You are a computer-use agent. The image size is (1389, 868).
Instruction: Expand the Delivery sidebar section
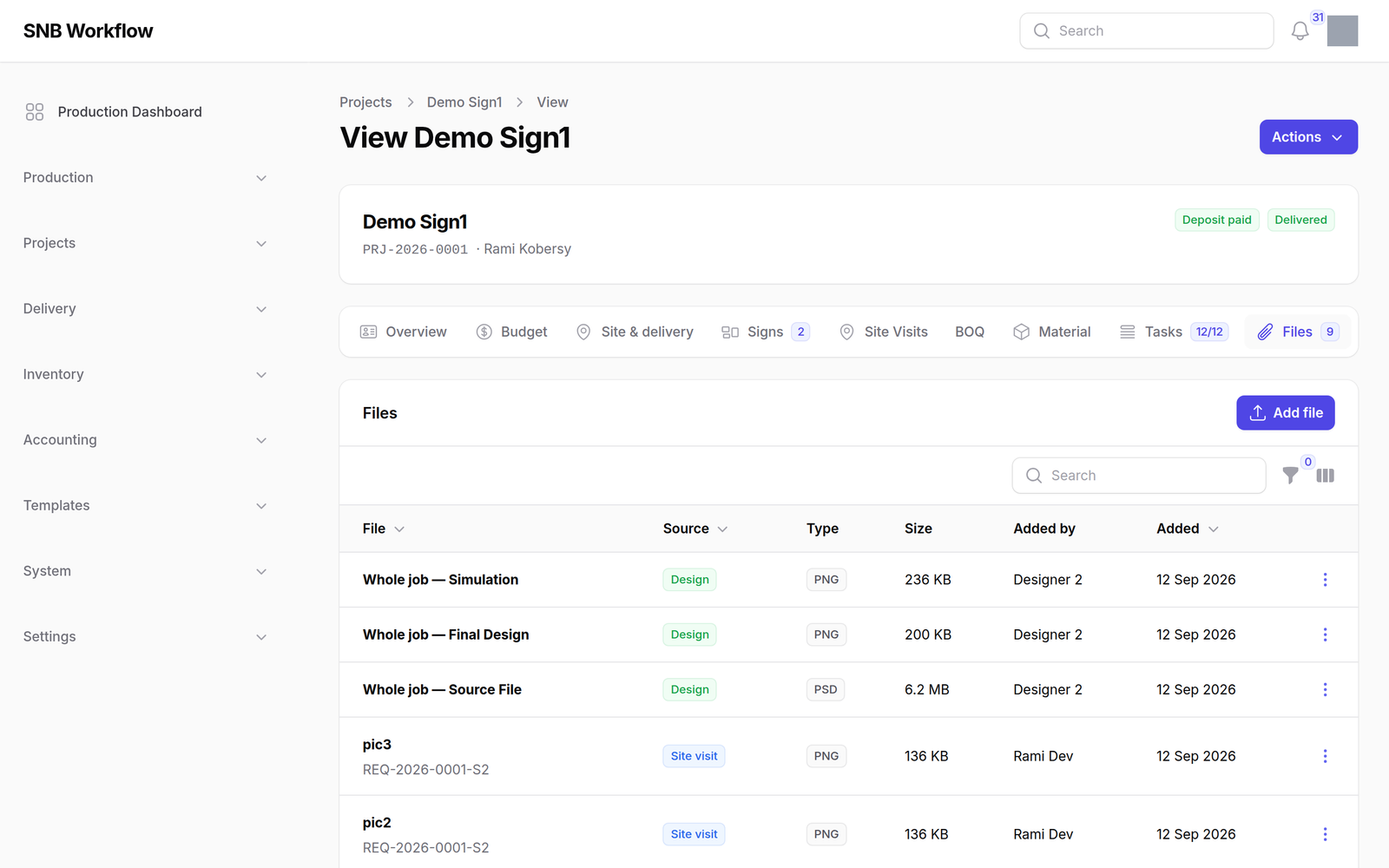145,309
